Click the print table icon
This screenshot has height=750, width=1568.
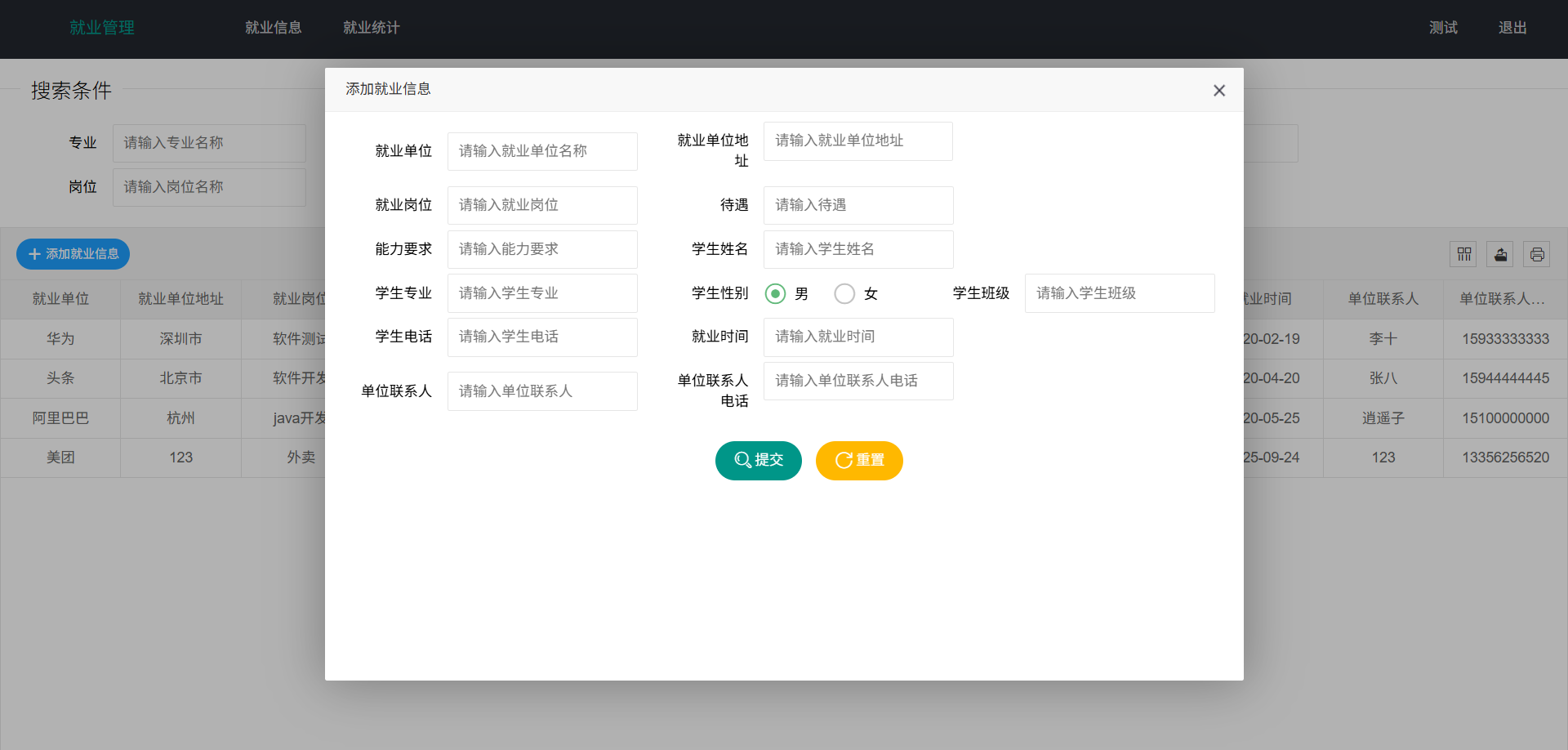1536,254
